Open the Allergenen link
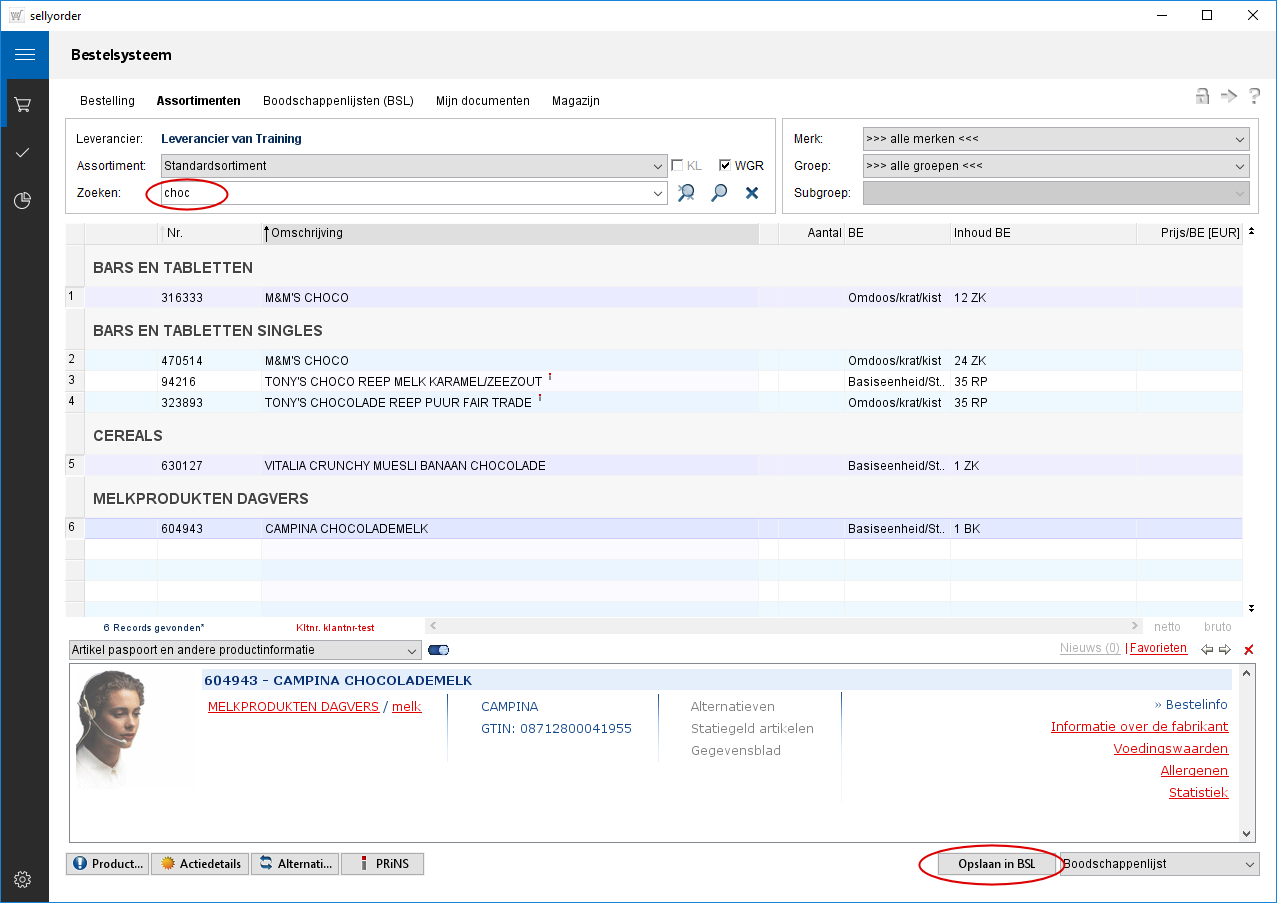 1194,771
